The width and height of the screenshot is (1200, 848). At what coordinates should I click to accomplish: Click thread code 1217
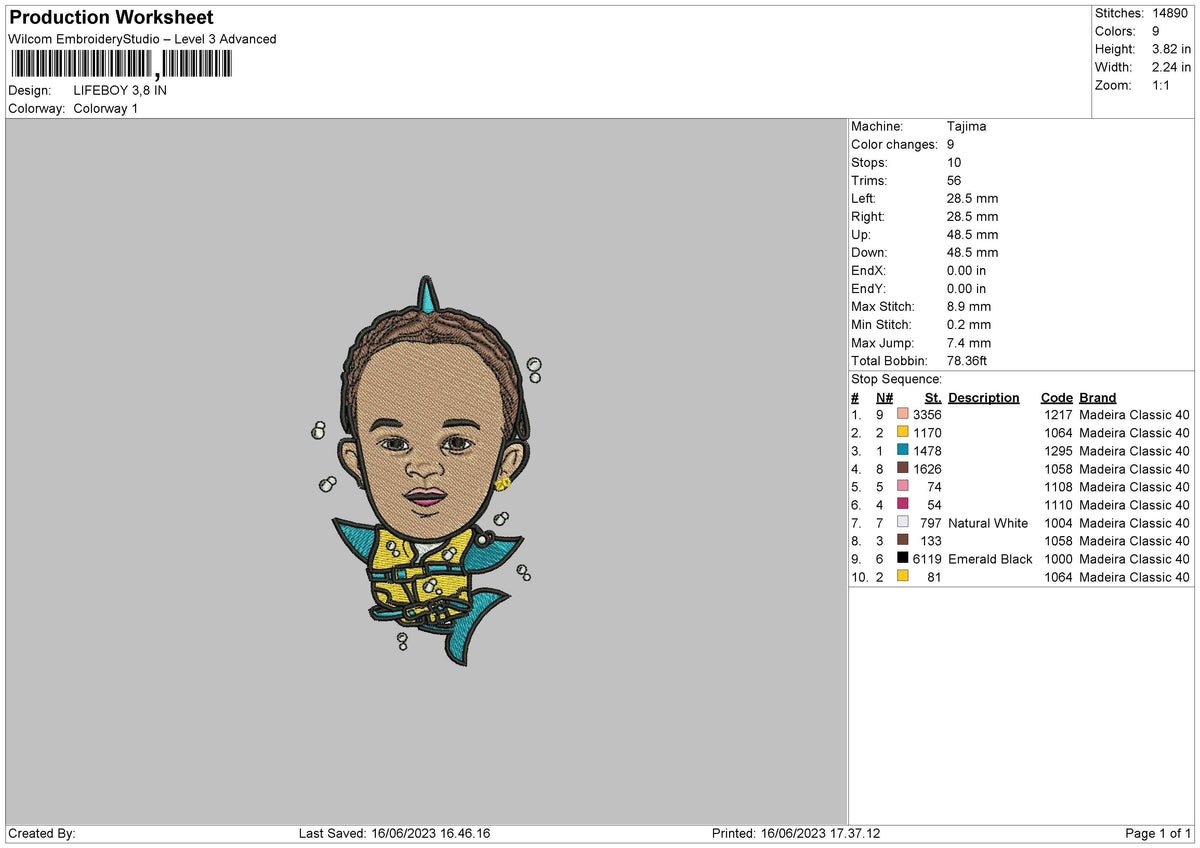(1058, 415)
